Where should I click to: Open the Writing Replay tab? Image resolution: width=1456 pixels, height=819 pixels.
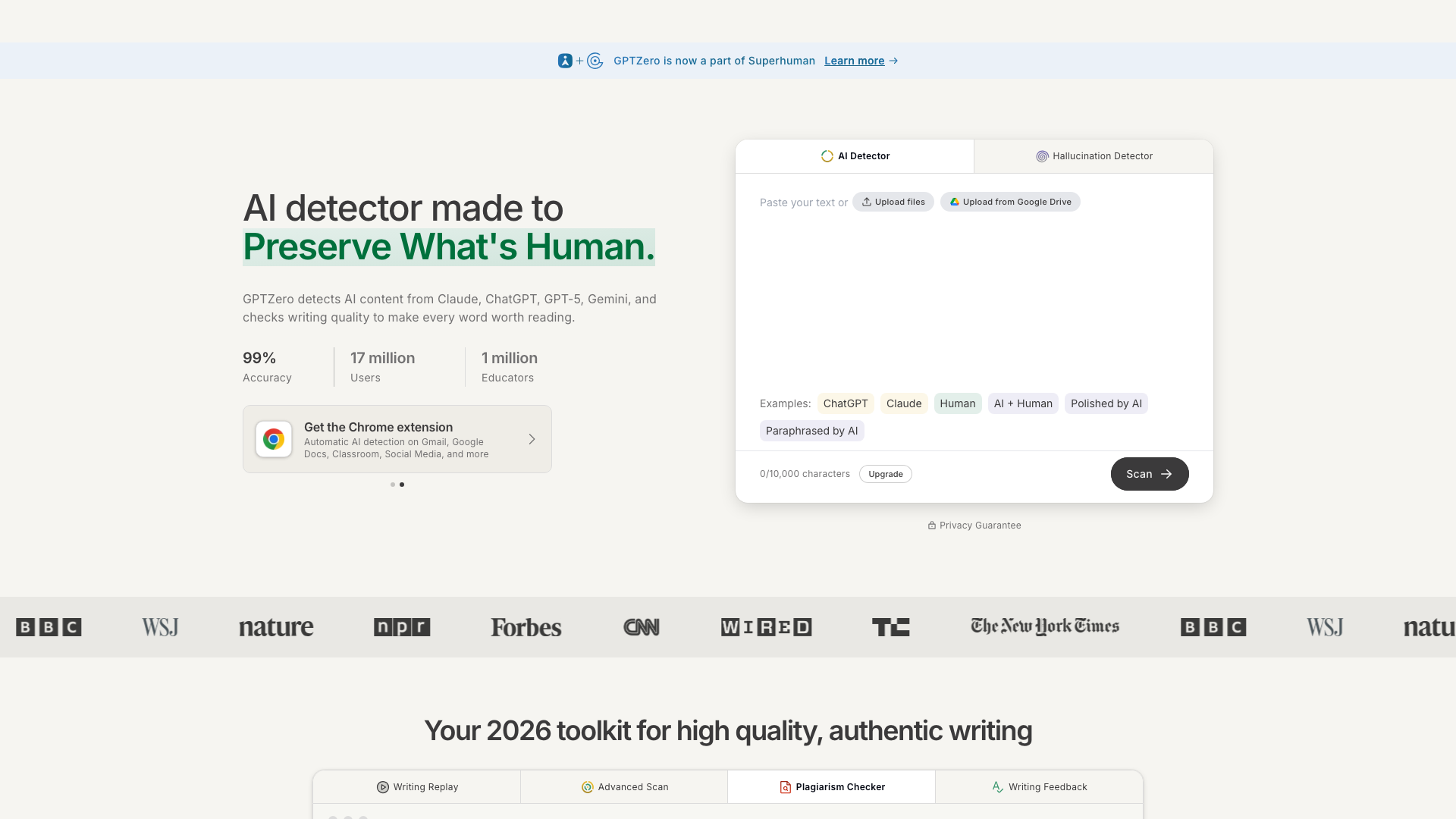[417, 787]
